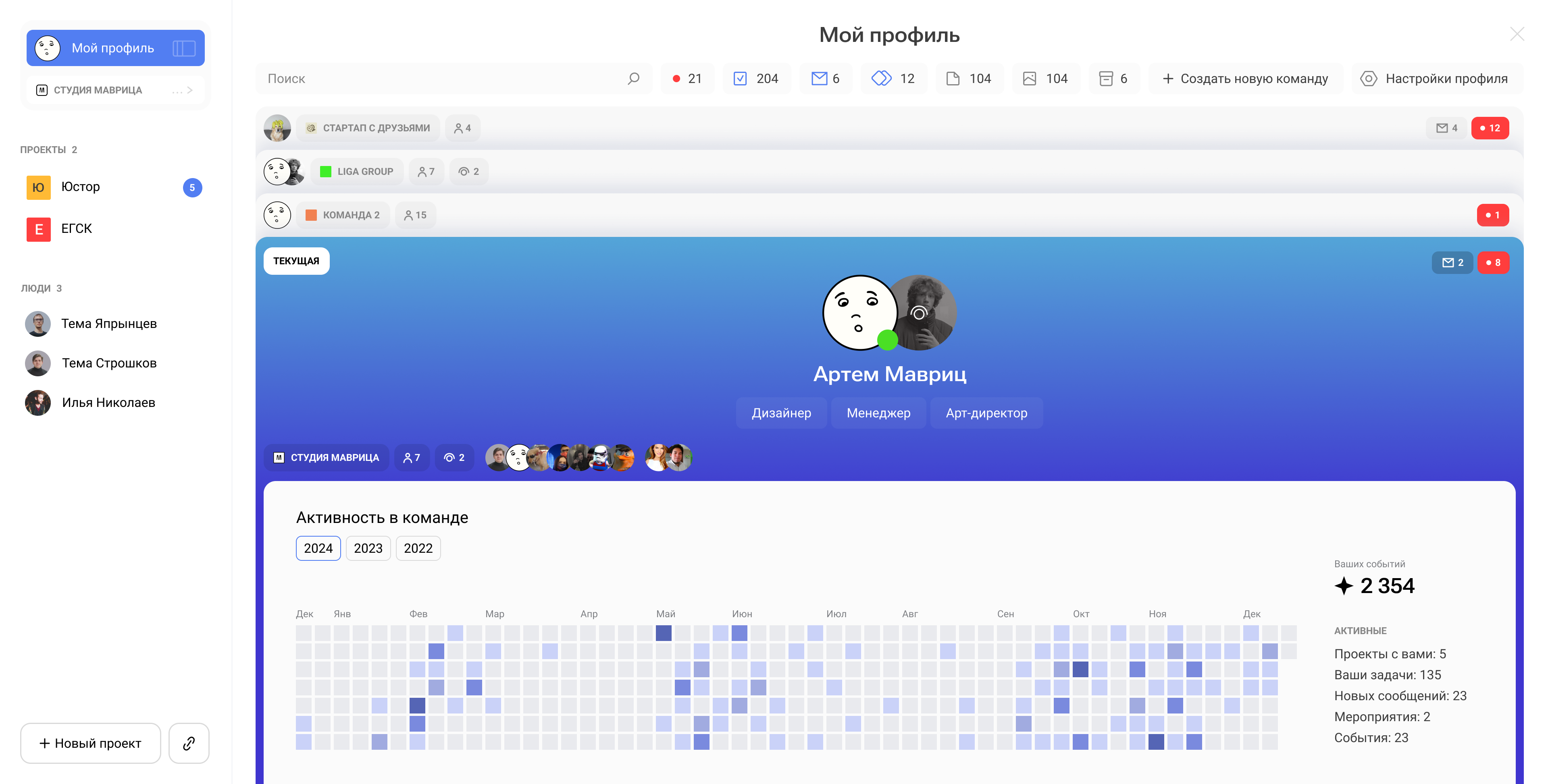The height and width of the screenshot is (784, 1548).
Task: Click the copy link icon button
Action: 189,743
